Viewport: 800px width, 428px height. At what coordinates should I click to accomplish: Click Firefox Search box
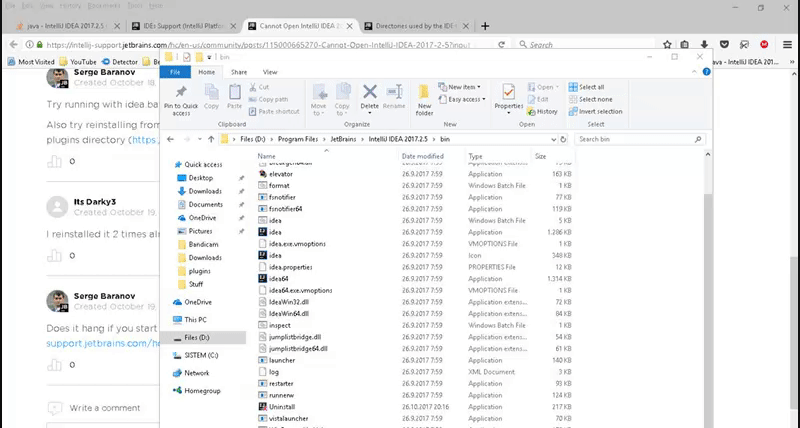pyautogui.click(x=584, y=45)
